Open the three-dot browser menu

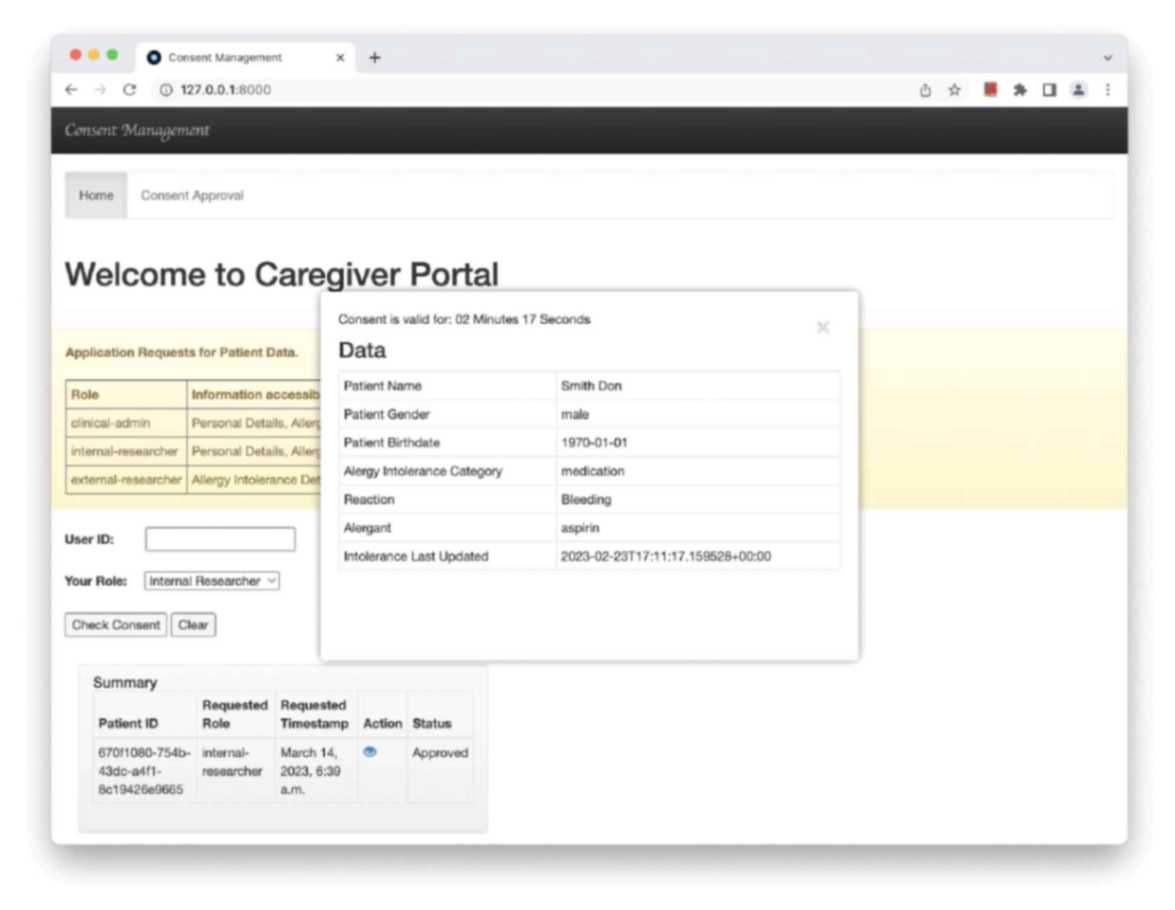point(1108,90)
